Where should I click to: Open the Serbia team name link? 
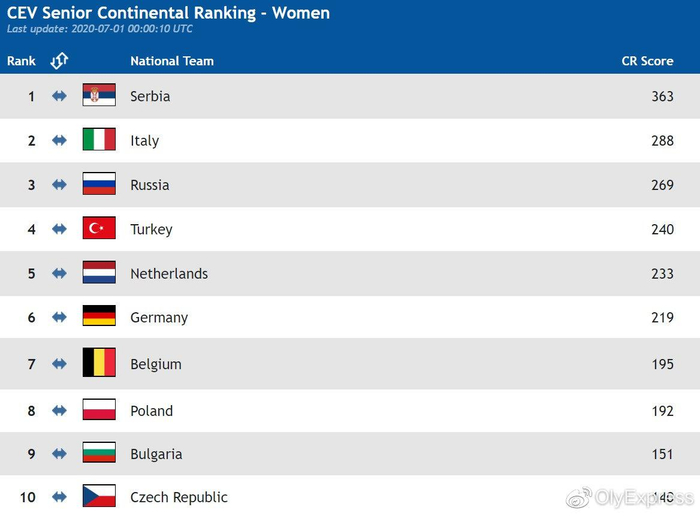coord(150,96)
